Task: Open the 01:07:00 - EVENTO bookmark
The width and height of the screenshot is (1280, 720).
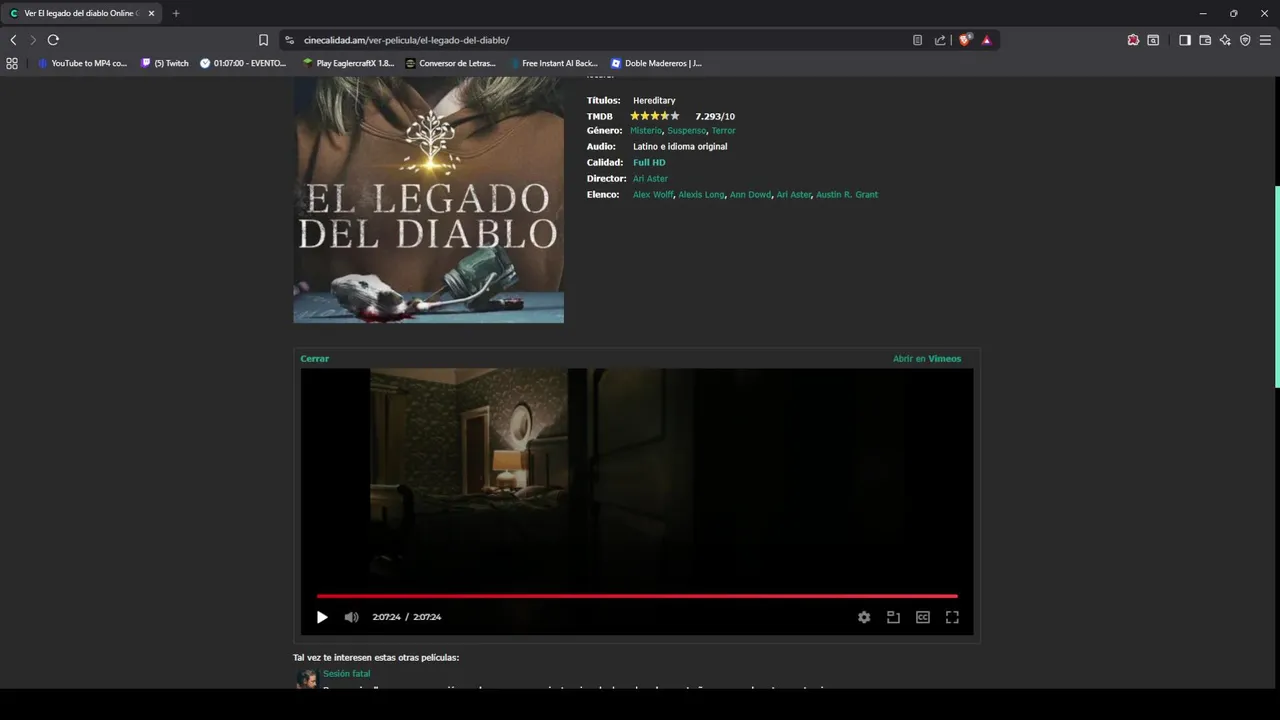Action: click(x=243, y=63)
